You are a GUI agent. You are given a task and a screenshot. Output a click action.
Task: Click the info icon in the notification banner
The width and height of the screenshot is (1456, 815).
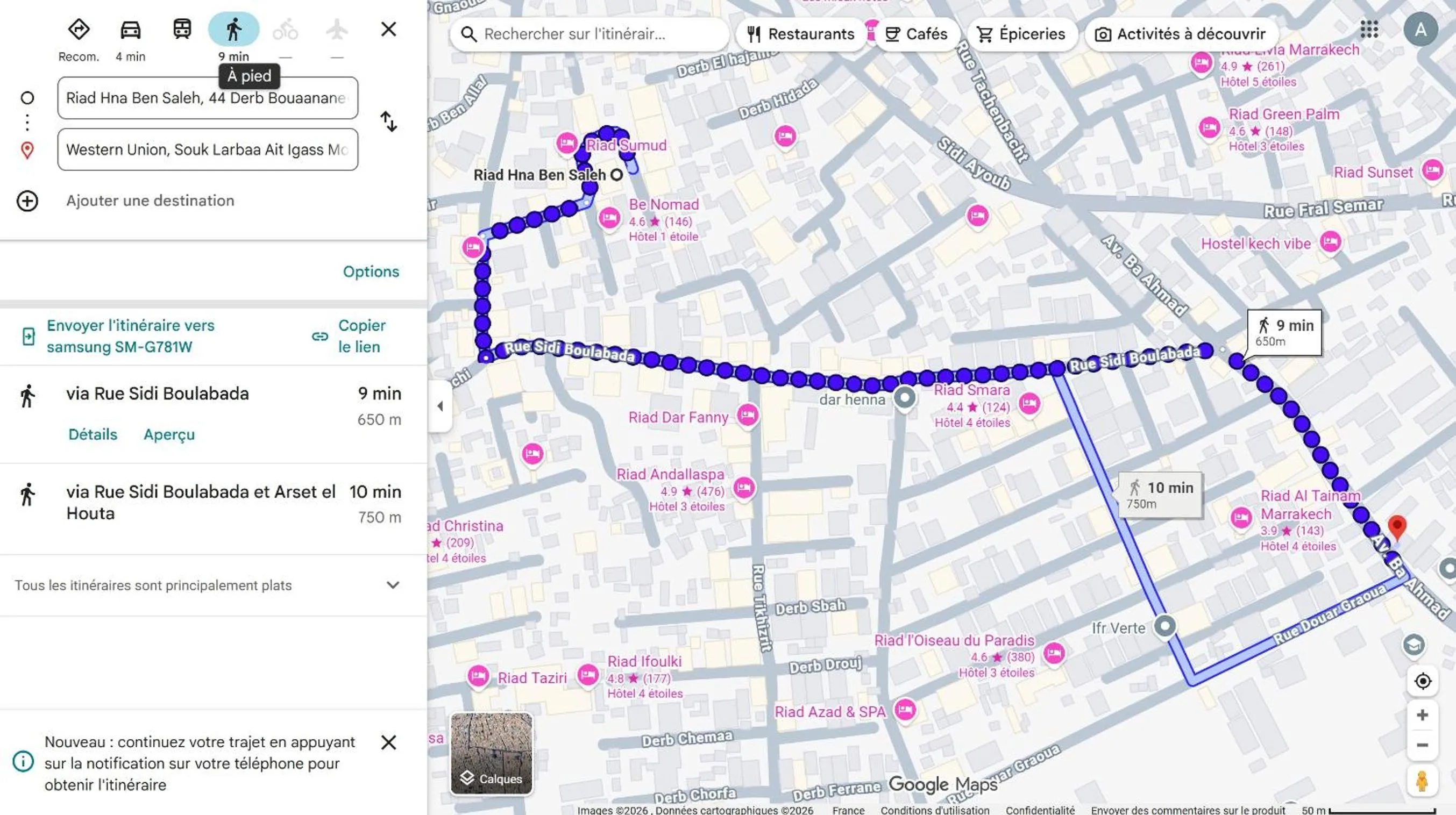tap(23, 762)
